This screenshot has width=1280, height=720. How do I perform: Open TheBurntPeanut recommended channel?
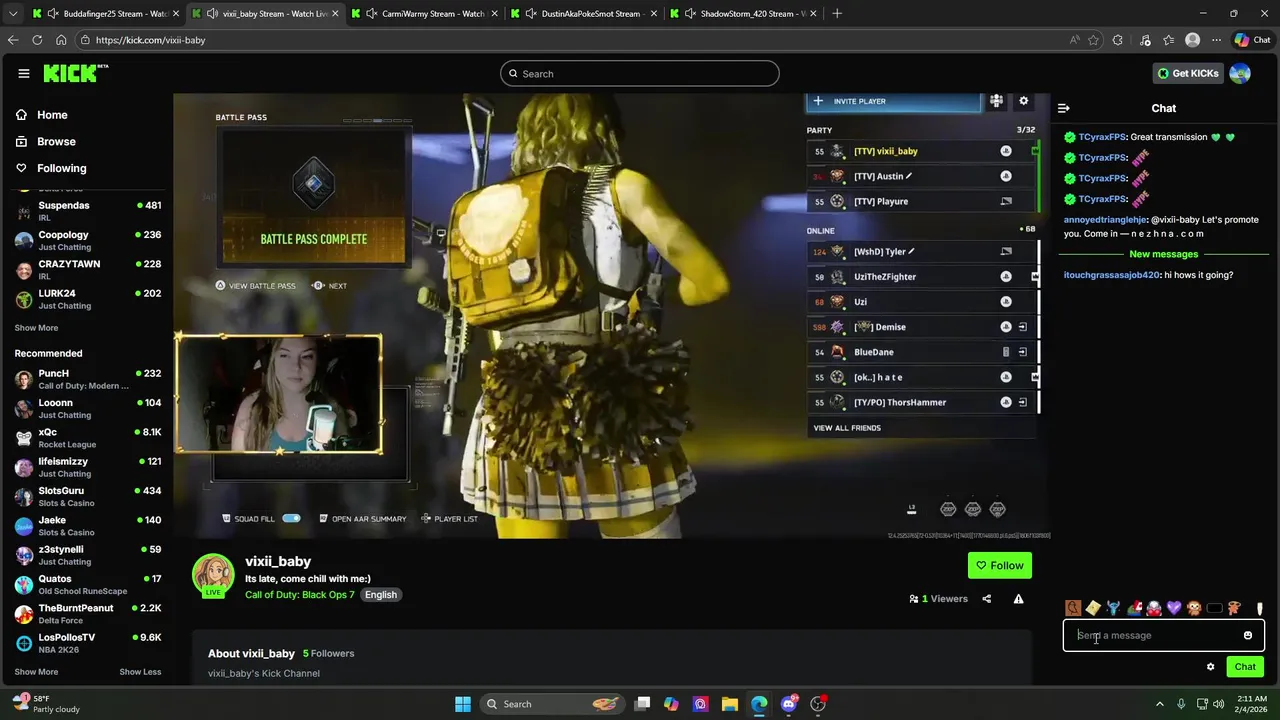[x=88, y=614]
